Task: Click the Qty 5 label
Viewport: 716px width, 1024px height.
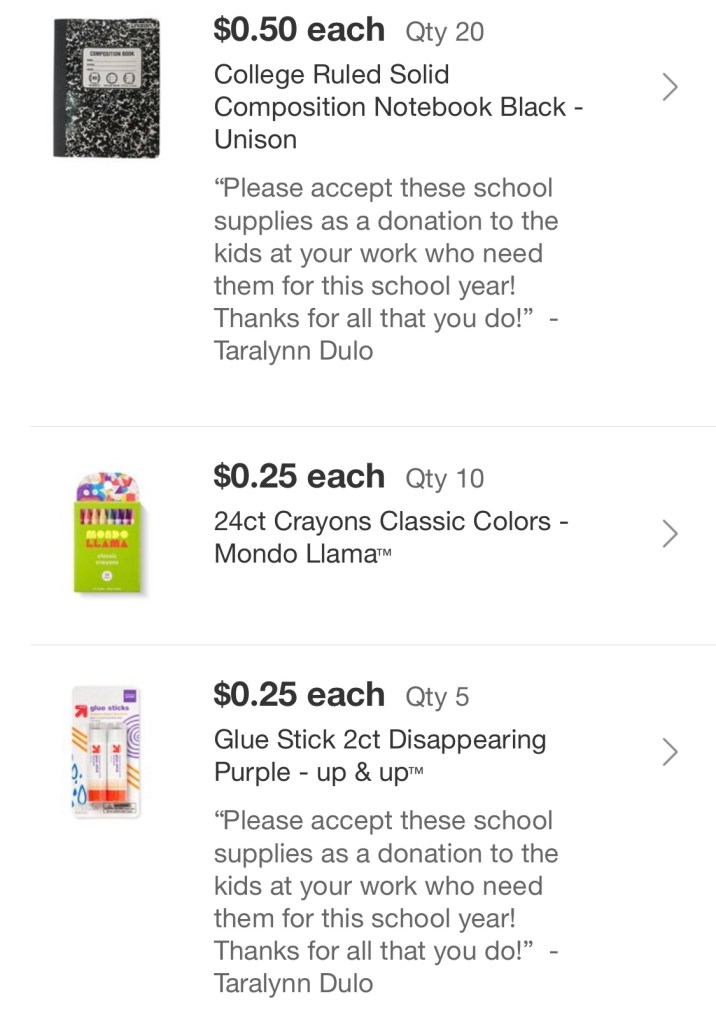Action: (437, 696)
